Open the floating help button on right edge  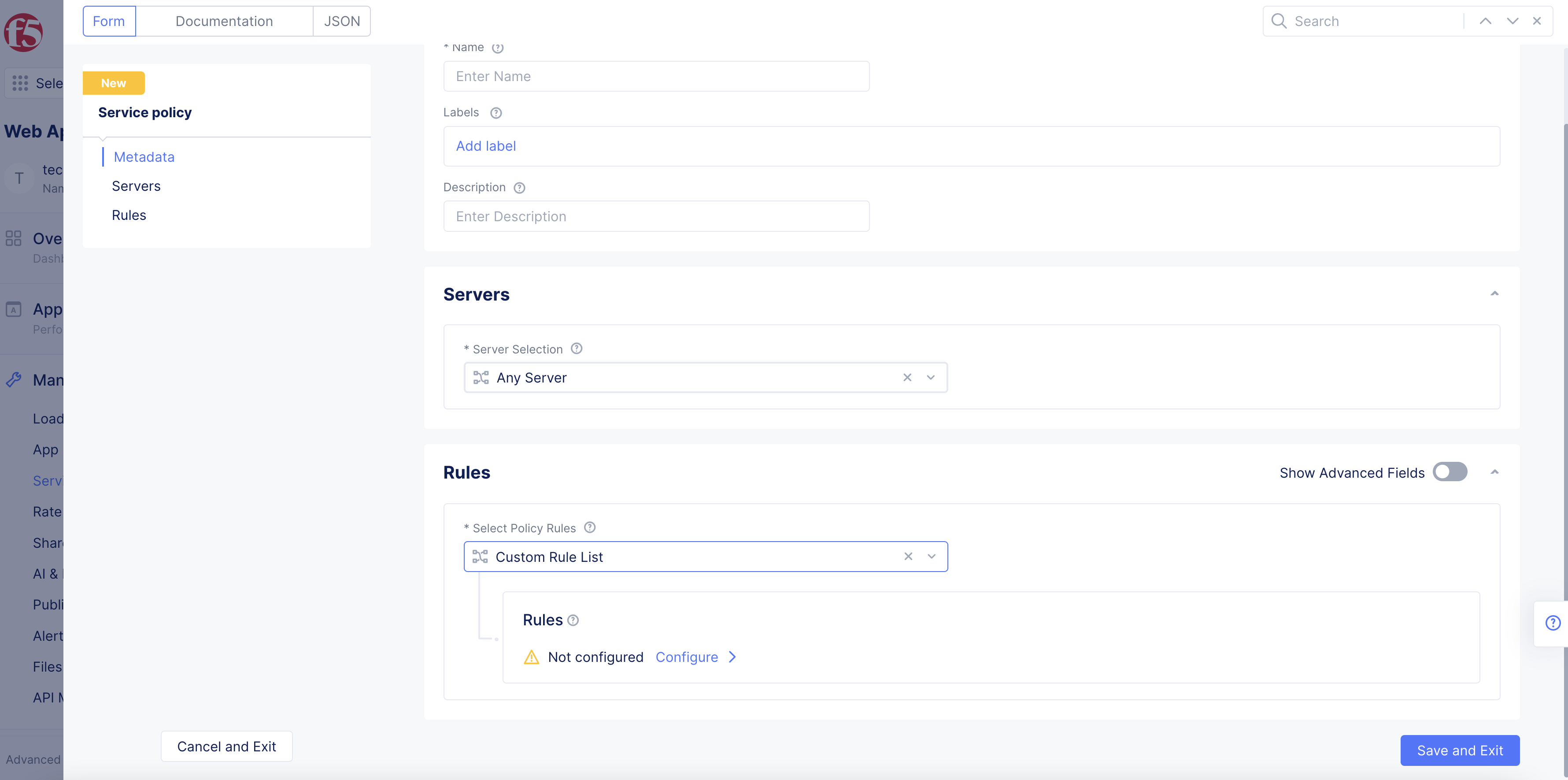pyautogui.click(x=1553, y=623)
